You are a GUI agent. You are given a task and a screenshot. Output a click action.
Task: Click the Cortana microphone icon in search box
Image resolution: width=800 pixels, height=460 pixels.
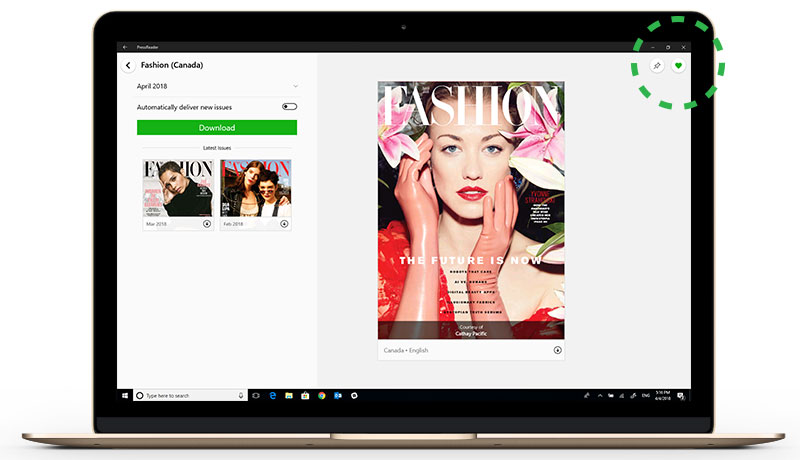click(241, 396)
